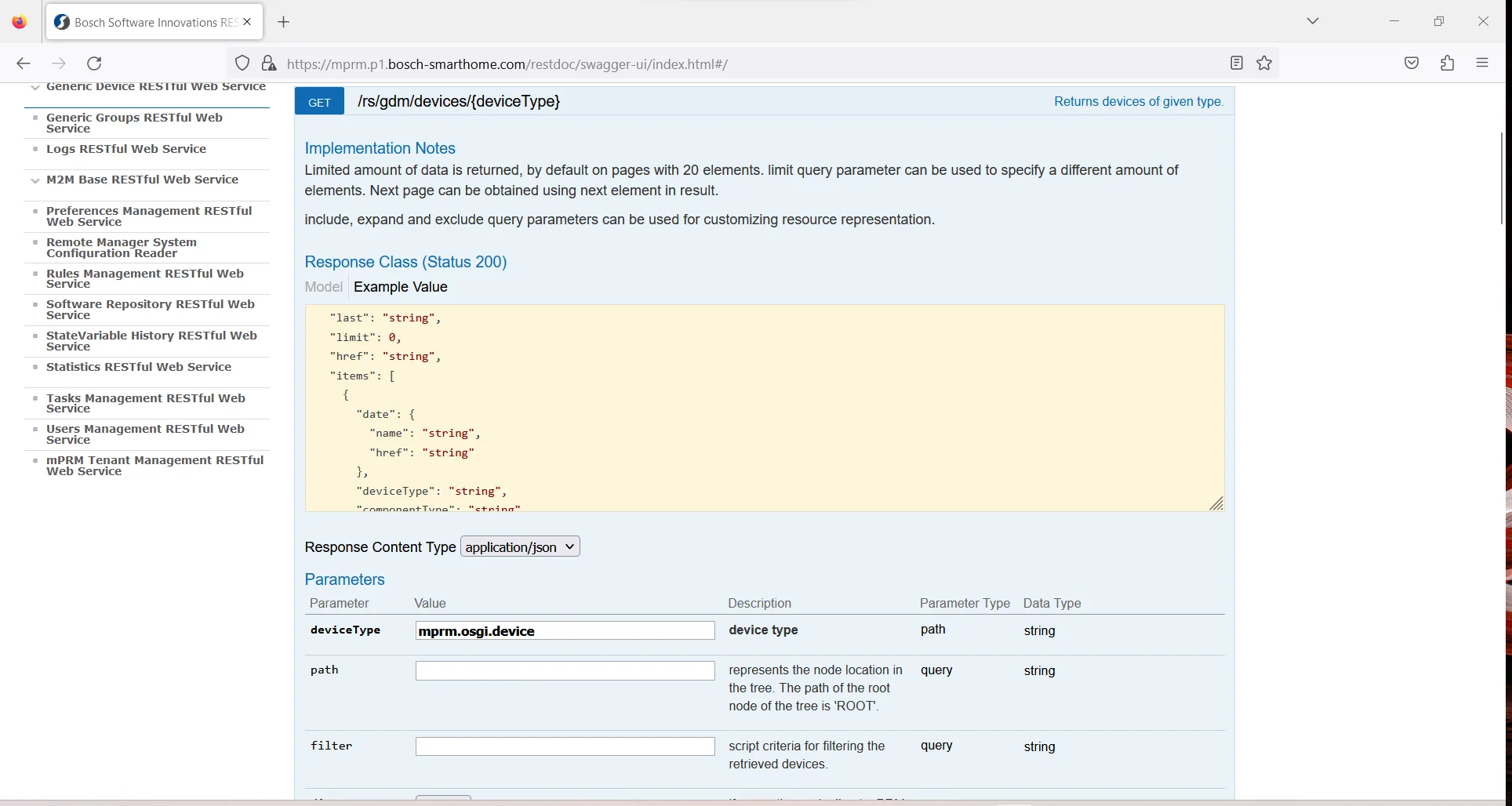Open the Pocket save icon
This screenshot has height=806, width=1512.
(x=1412, y=64)
